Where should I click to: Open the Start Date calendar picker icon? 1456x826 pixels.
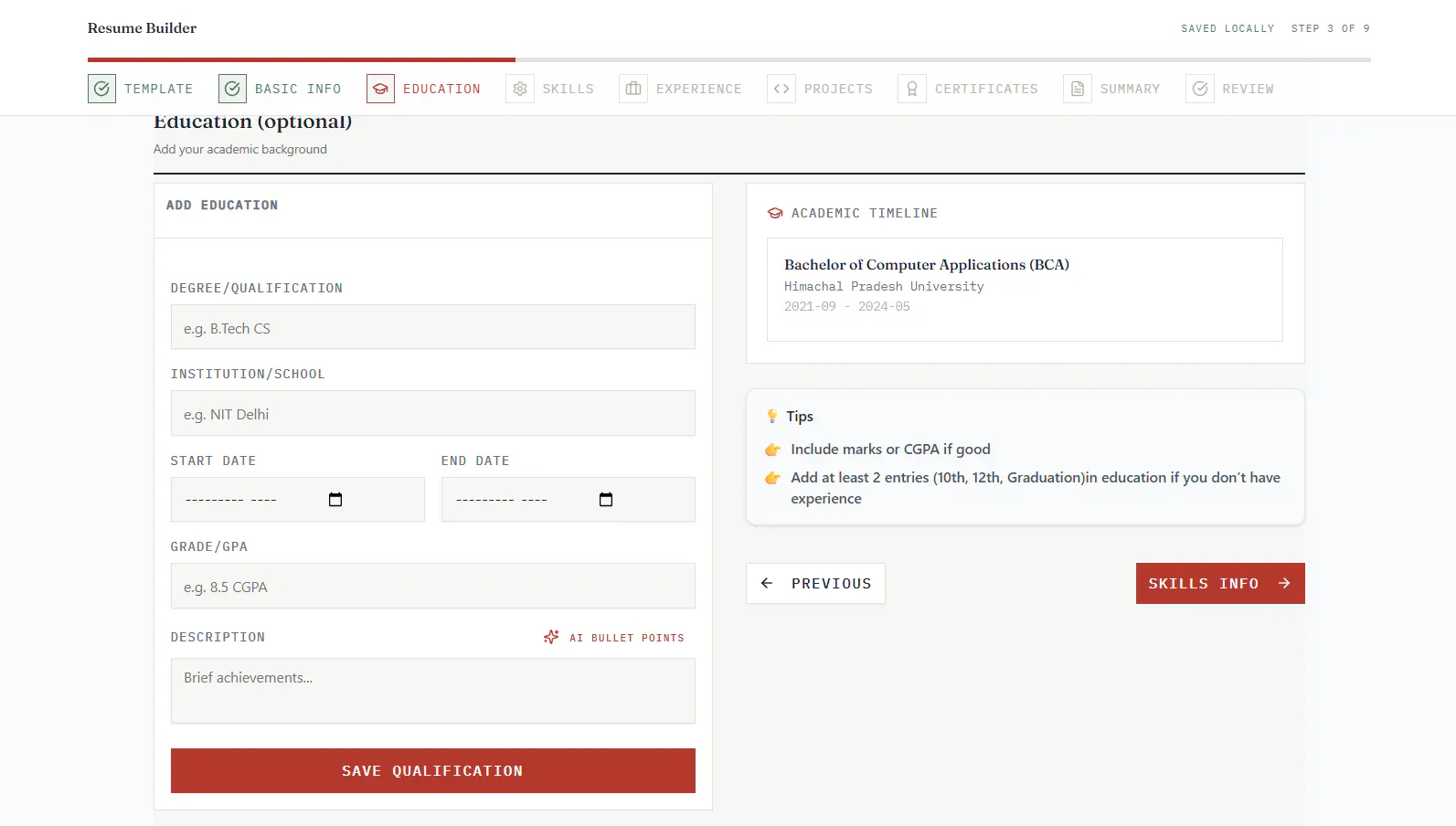coord(335,500)
